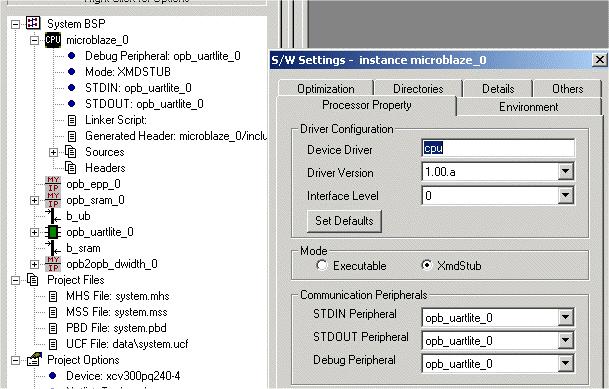Select the XmdStub mode radio button

[x=426, y=265]
